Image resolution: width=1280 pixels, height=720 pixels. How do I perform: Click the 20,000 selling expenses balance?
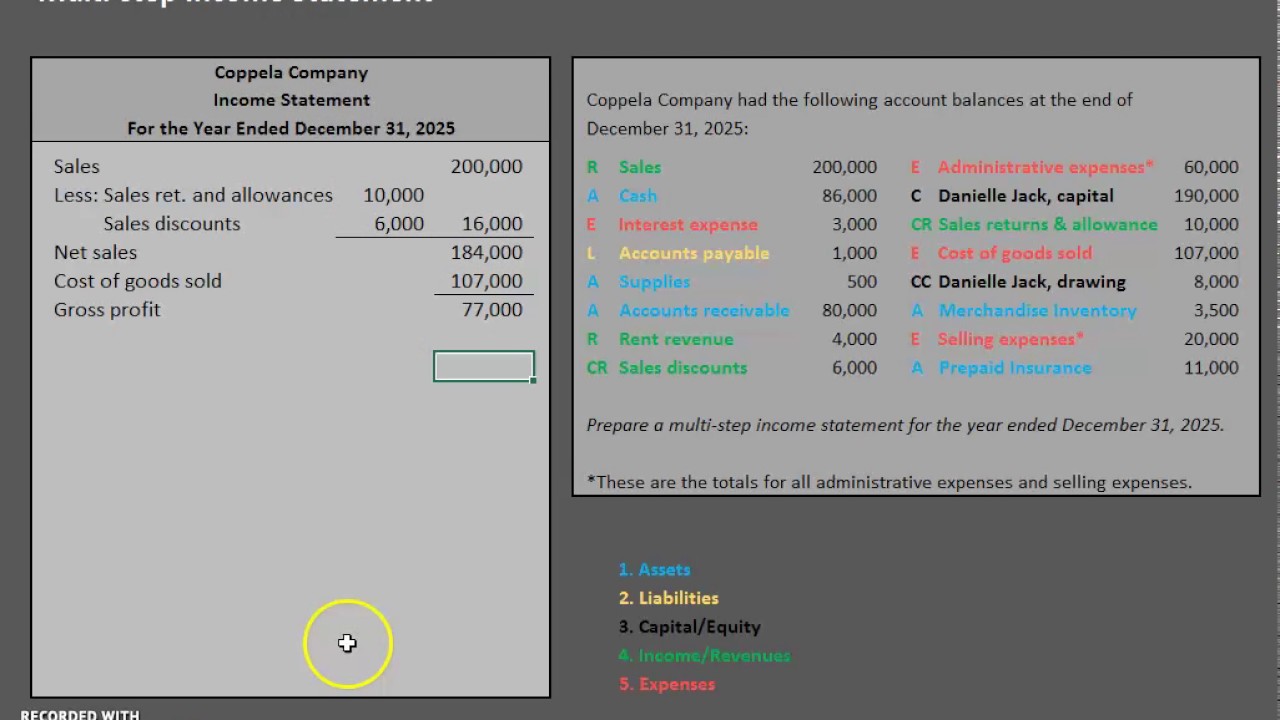[x=1210, y=339]
